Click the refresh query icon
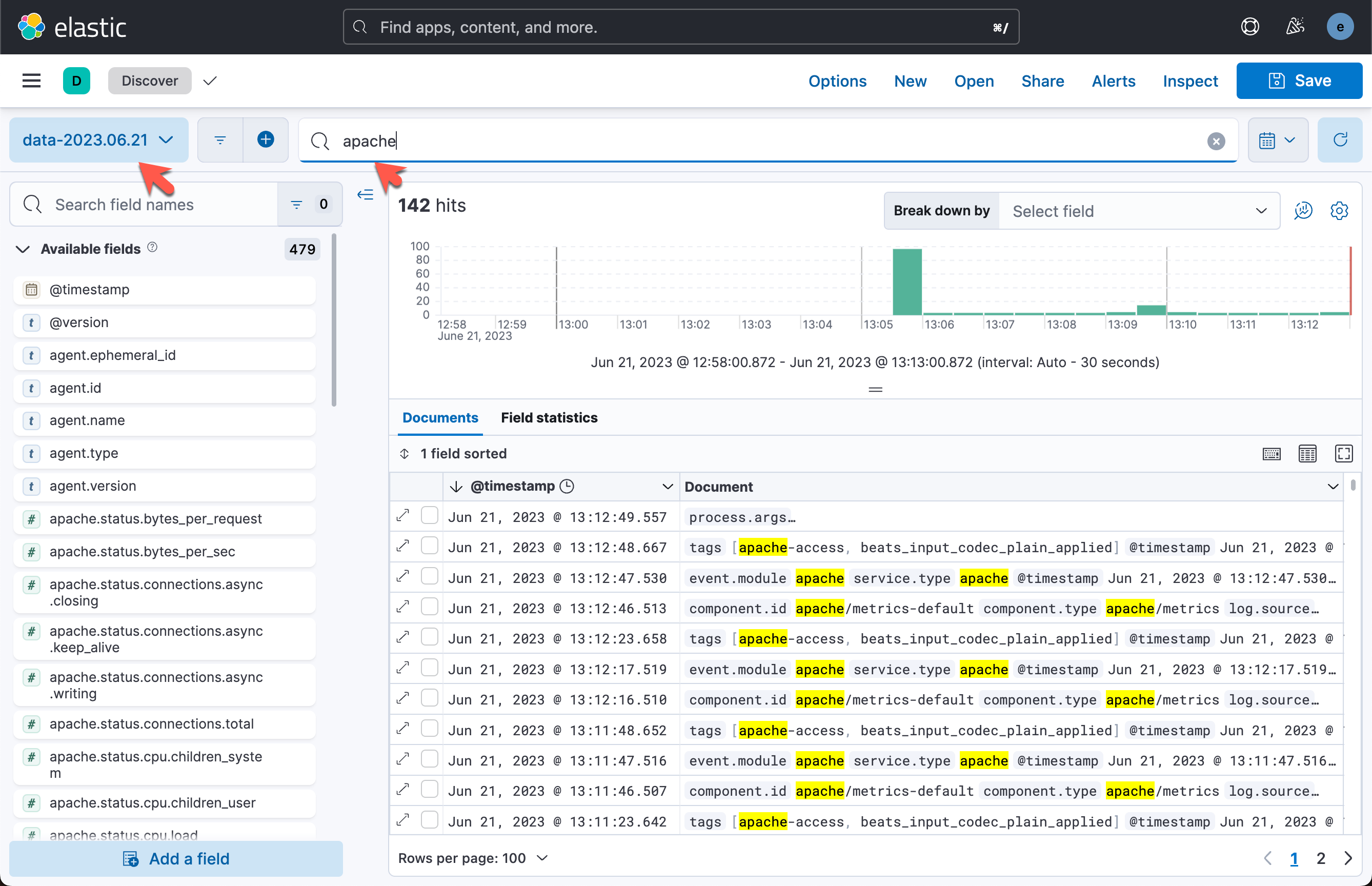Screen dimensions: 1372x886 point(1339,140)
